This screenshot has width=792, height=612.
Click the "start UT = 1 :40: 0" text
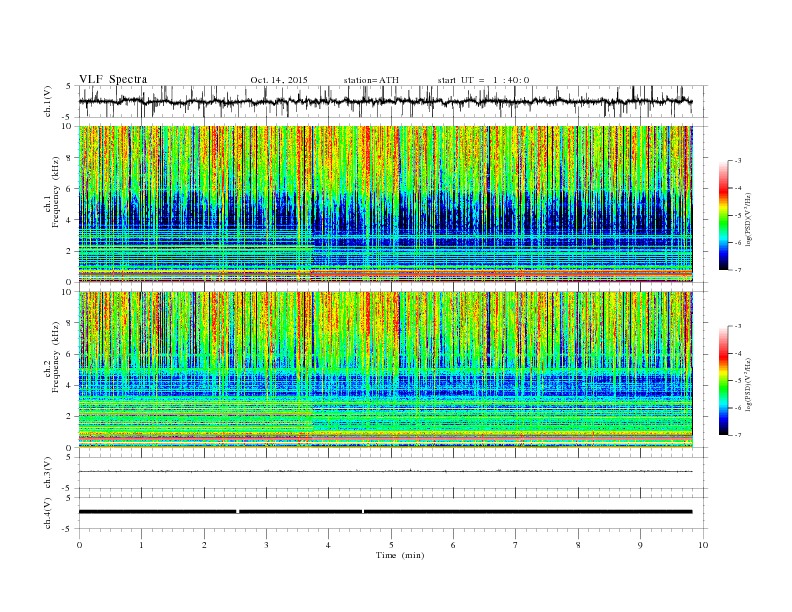[483, 80]
